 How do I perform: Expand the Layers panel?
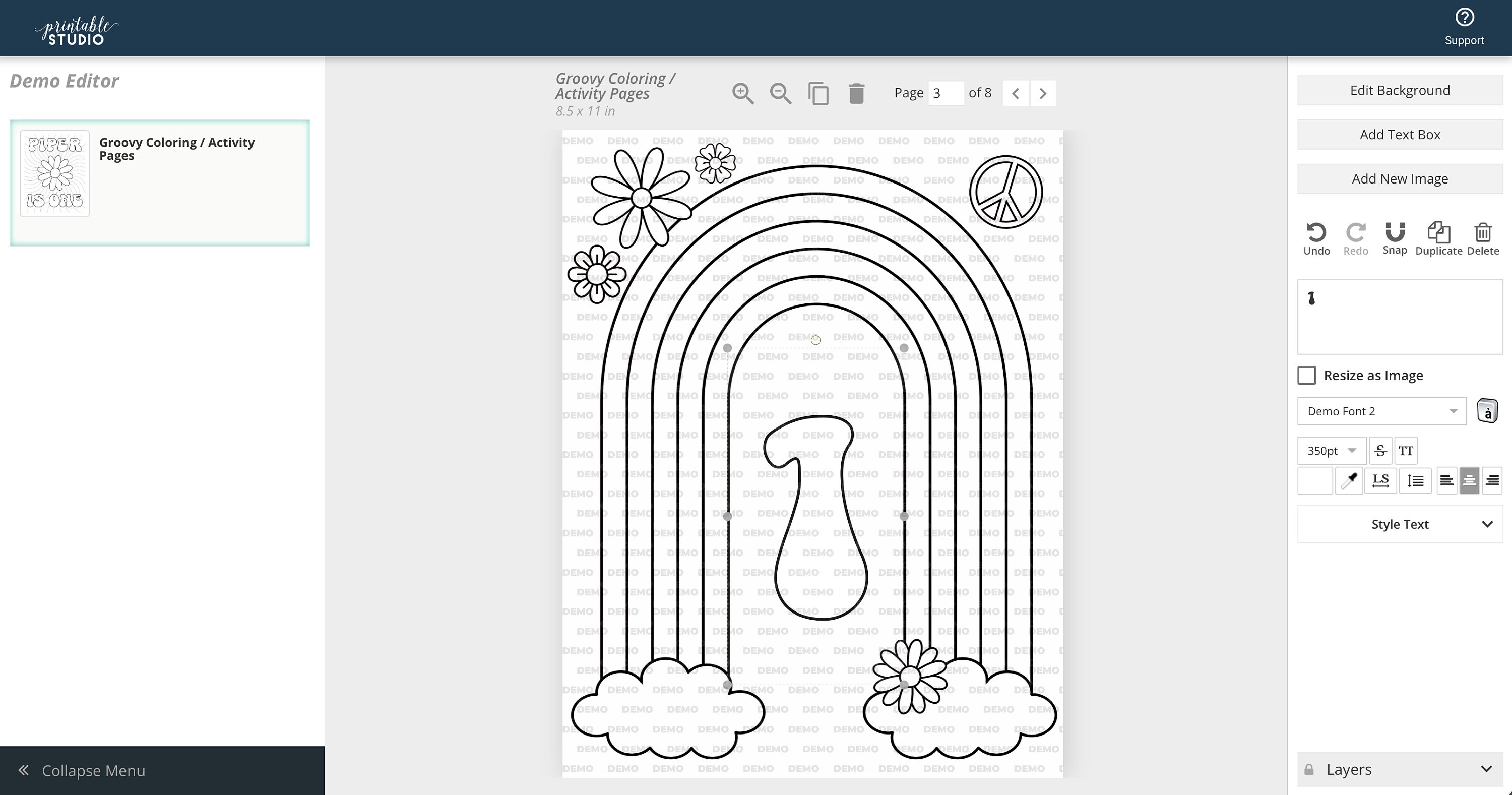1400,769
